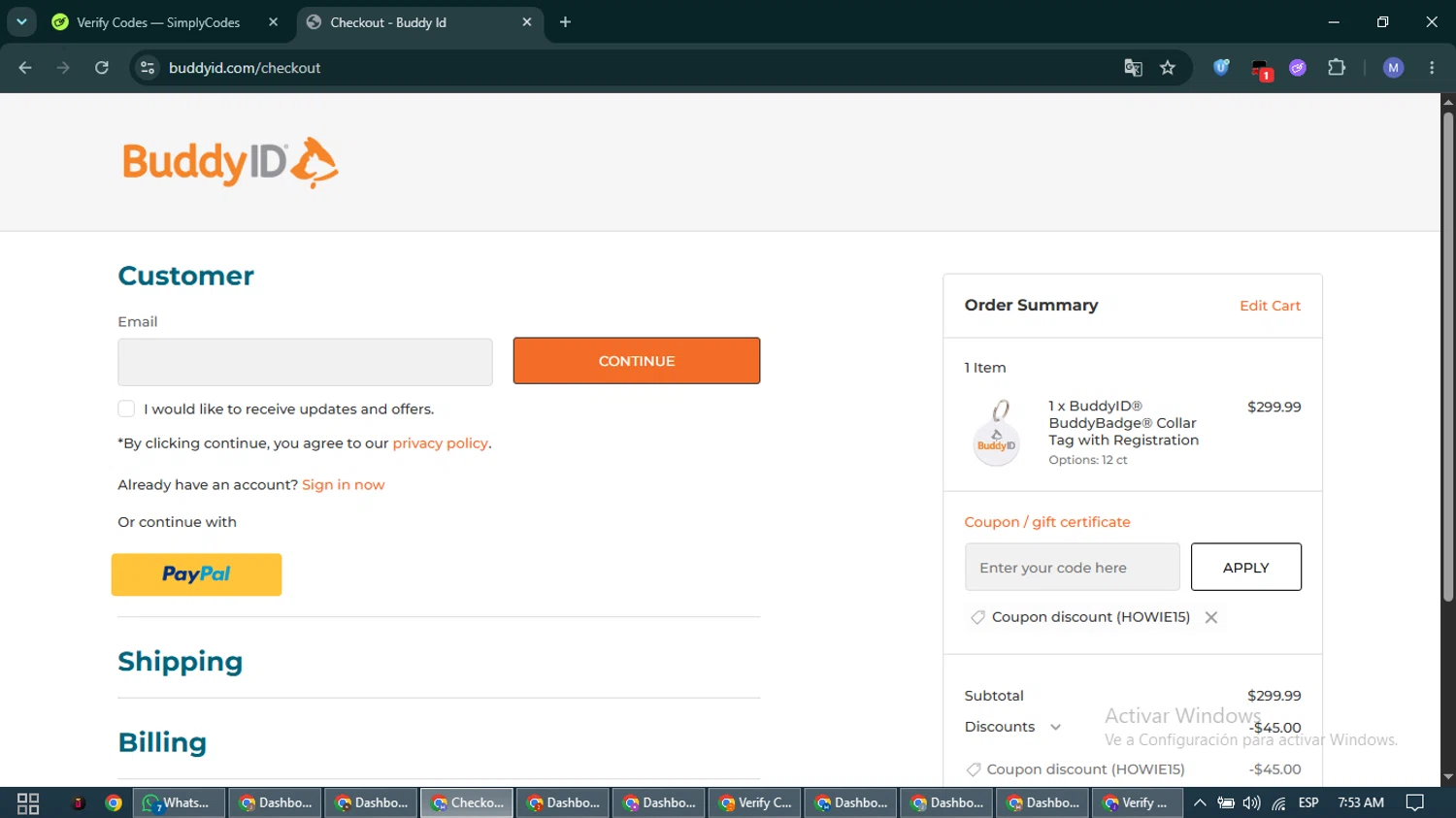This screenshot has width=1456, height=818.
Task: Reload the checkout page
Action: pyautogui.click(x=102, y=68)
